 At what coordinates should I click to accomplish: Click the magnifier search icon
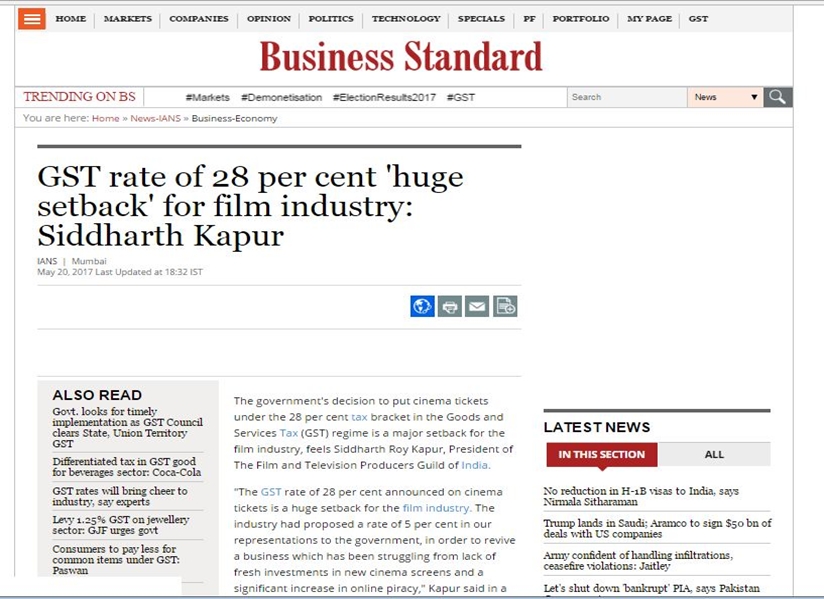coord(777,97)
